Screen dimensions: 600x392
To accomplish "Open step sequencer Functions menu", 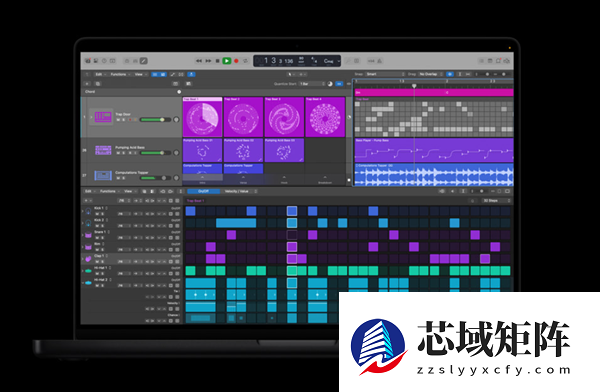I will (109, 191).
